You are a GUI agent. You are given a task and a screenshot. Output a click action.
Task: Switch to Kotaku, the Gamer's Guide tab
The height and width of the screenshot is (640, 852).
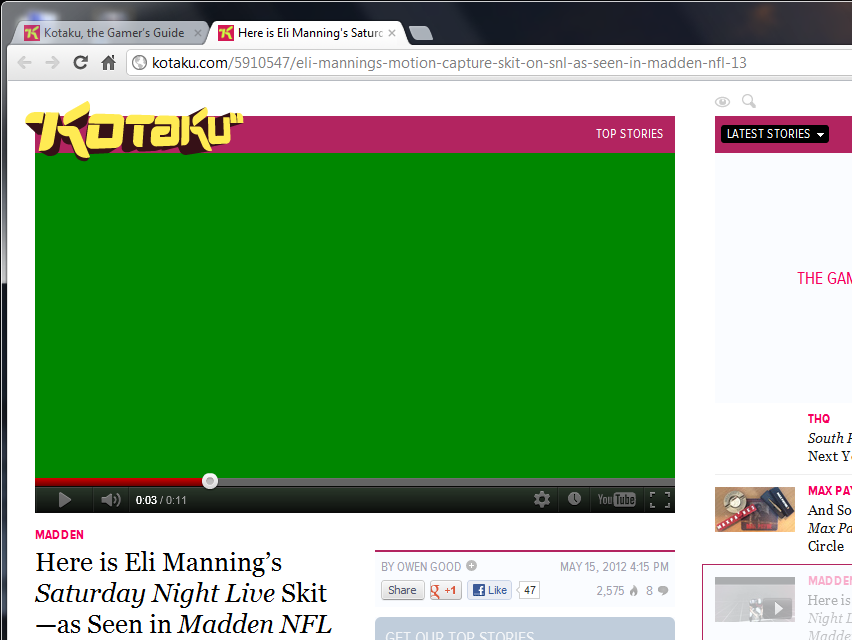(x=112, y=33)
